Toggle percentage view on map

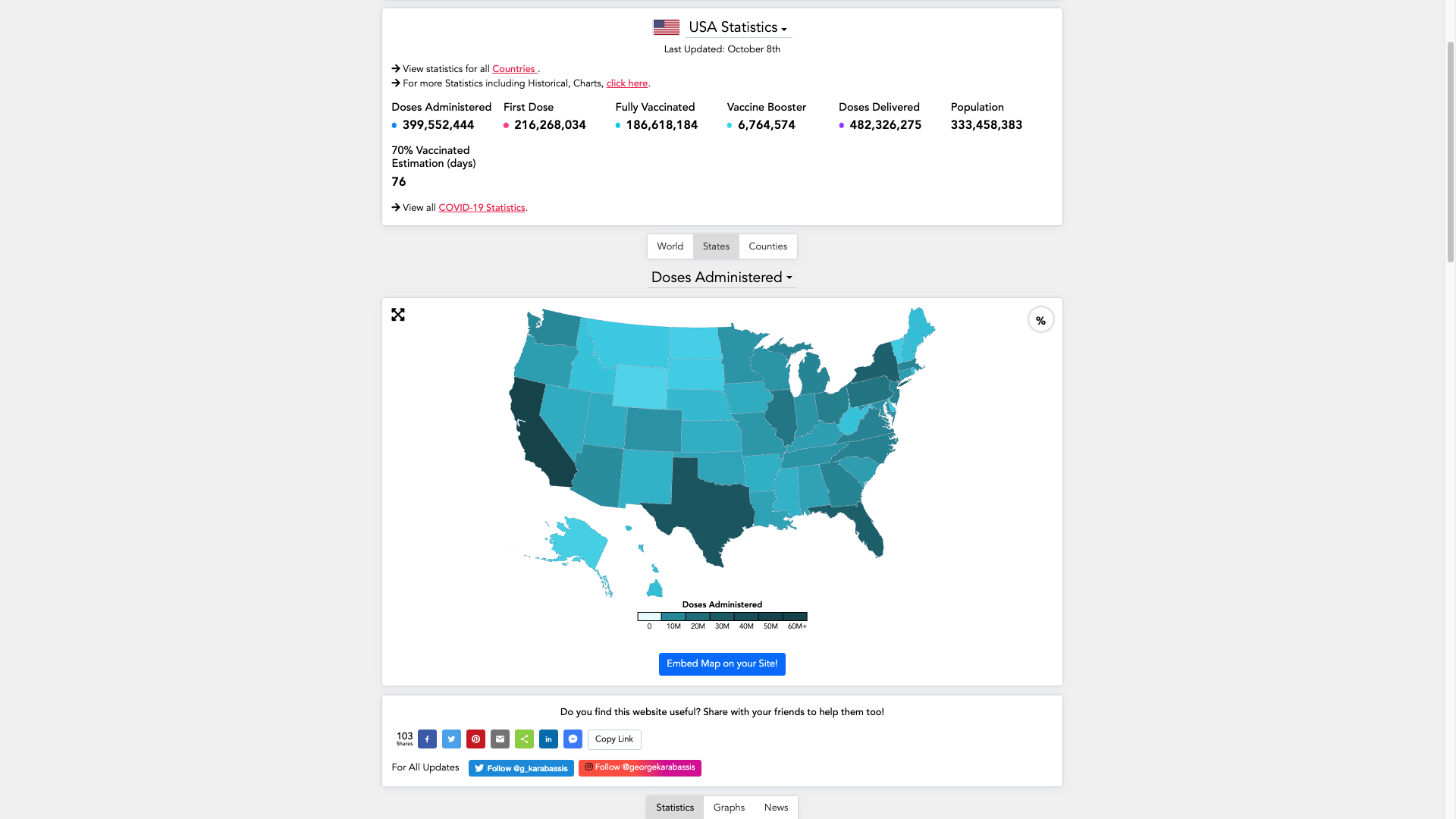pyautogui.click(x=1040, y=320)
